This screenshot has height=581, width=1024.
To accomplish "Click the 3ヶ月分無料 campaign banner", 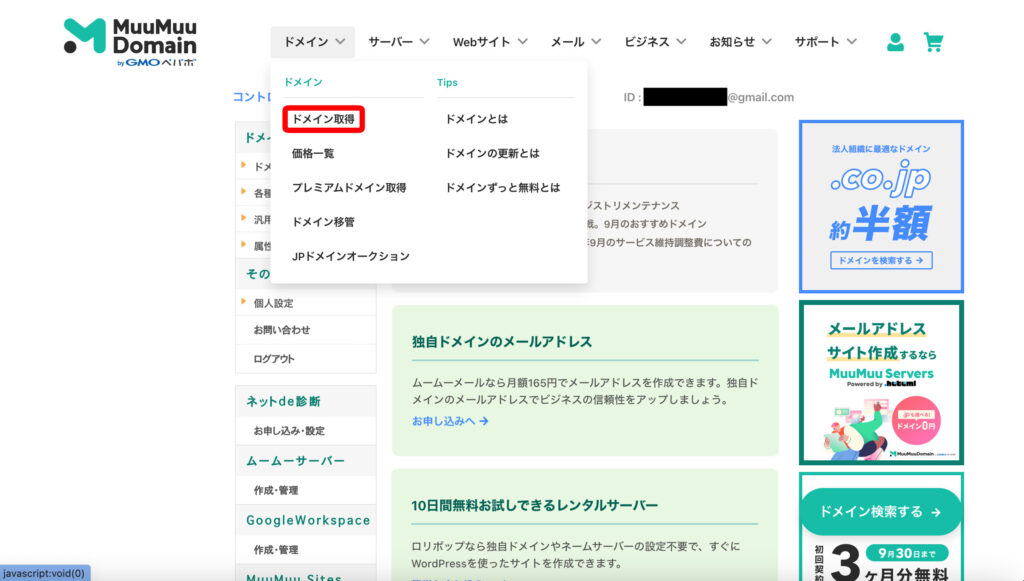I will pyautogui.click(x=881, y=559).
